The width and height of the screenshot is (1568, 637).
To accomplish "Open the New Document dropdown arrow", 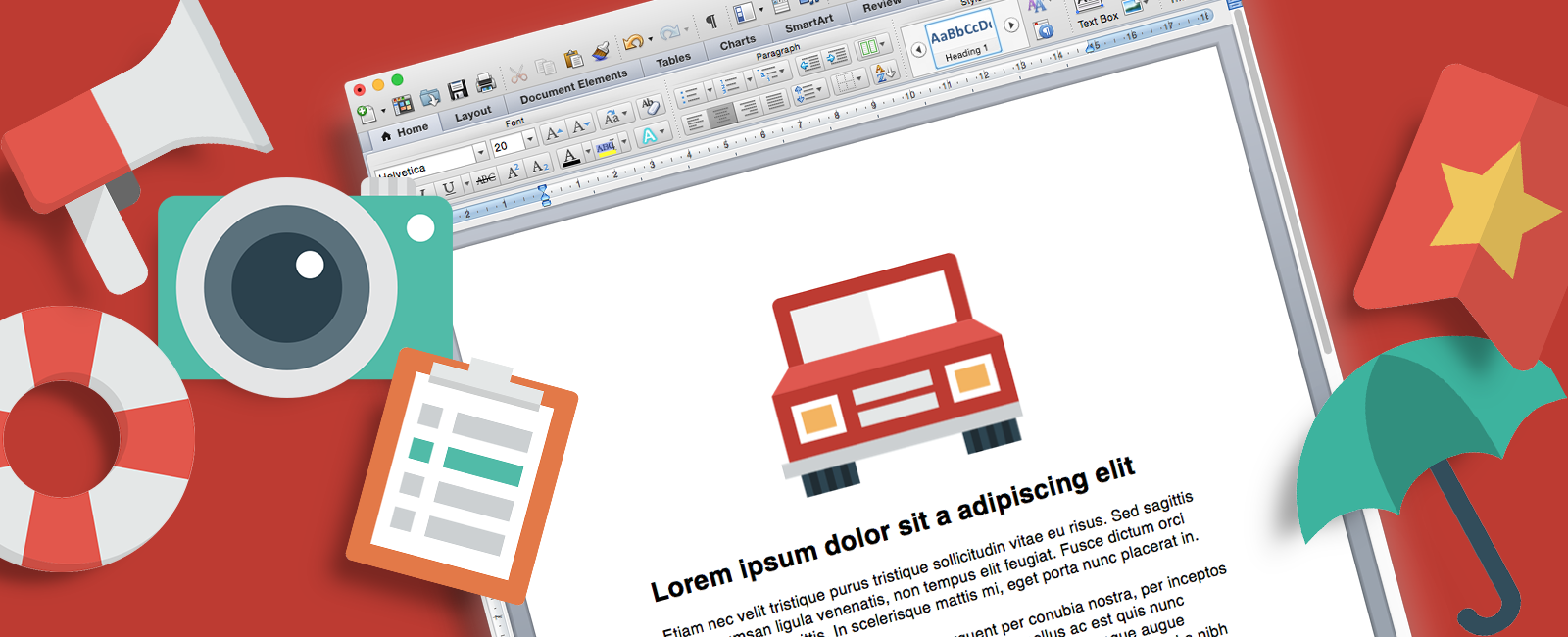I will point(384,111).
